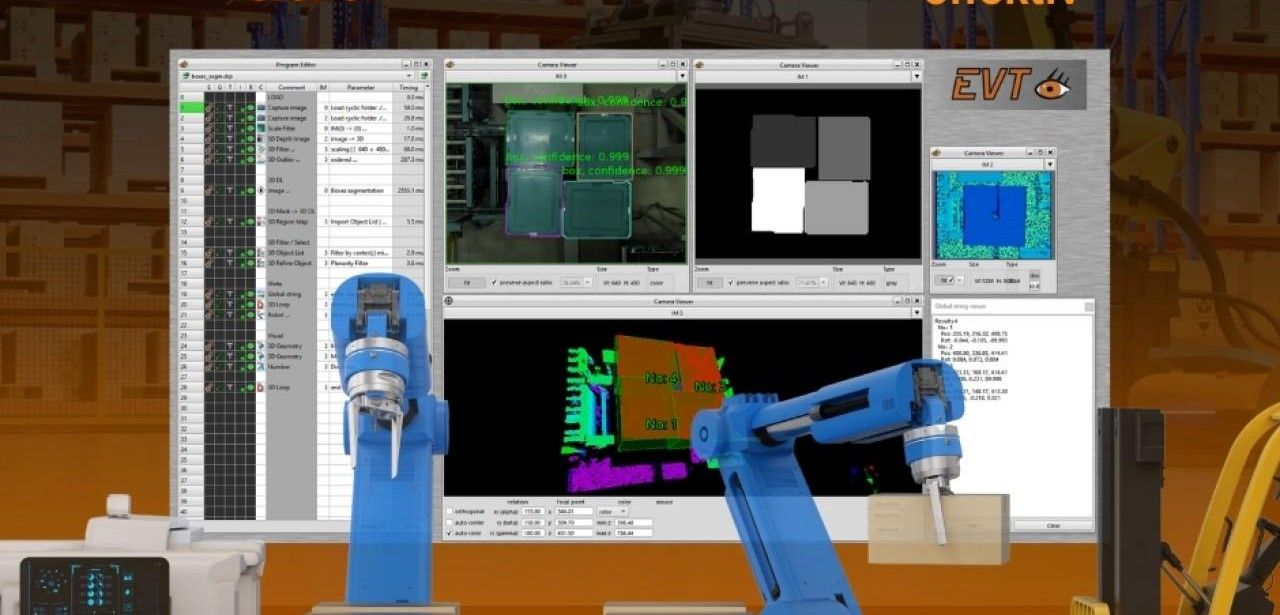Click the Parameter column header
This screenshot has width=1280, height=615.
click(360, 87)
